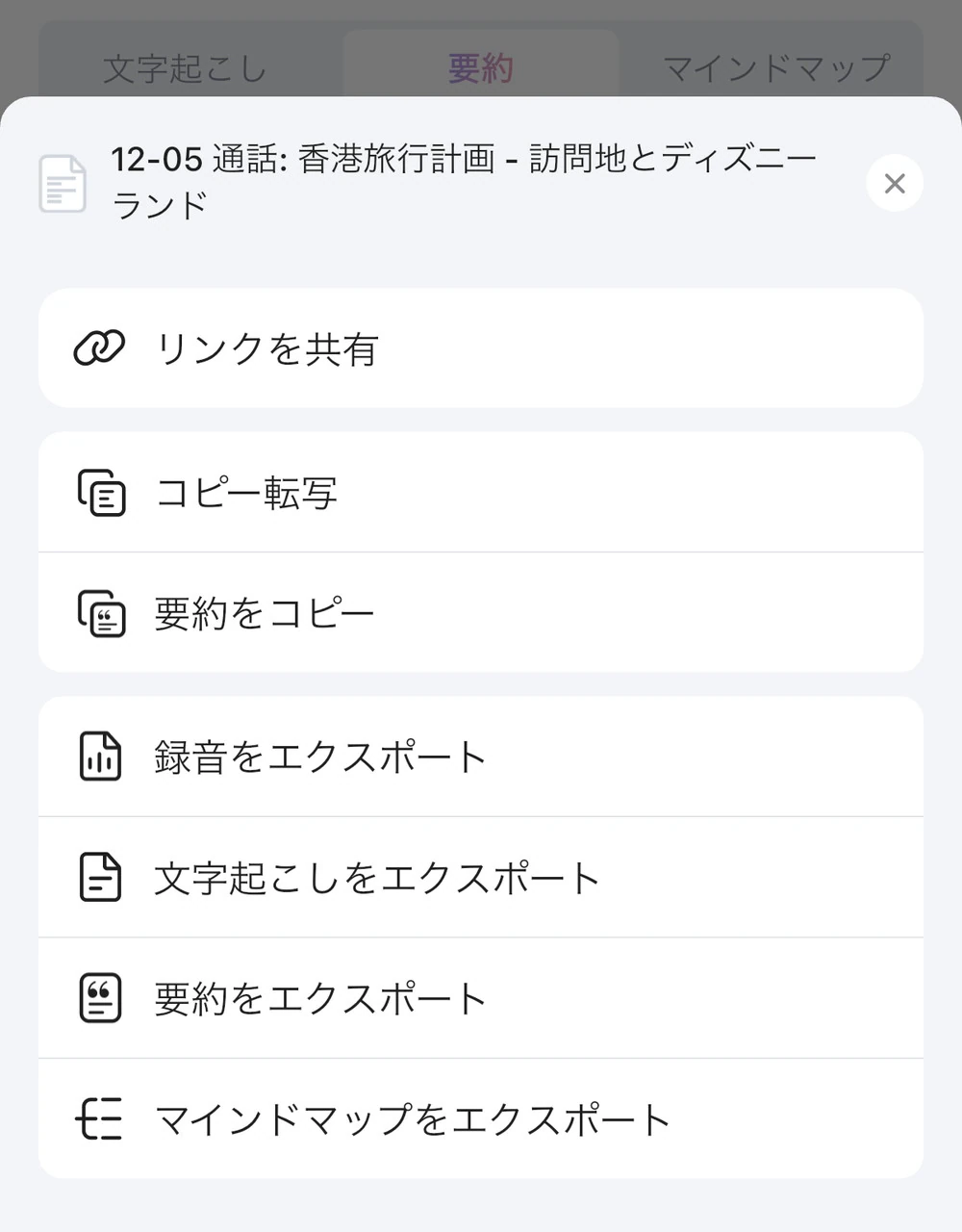
Task: Click the transcript export document icon
Action: (100, 877)
